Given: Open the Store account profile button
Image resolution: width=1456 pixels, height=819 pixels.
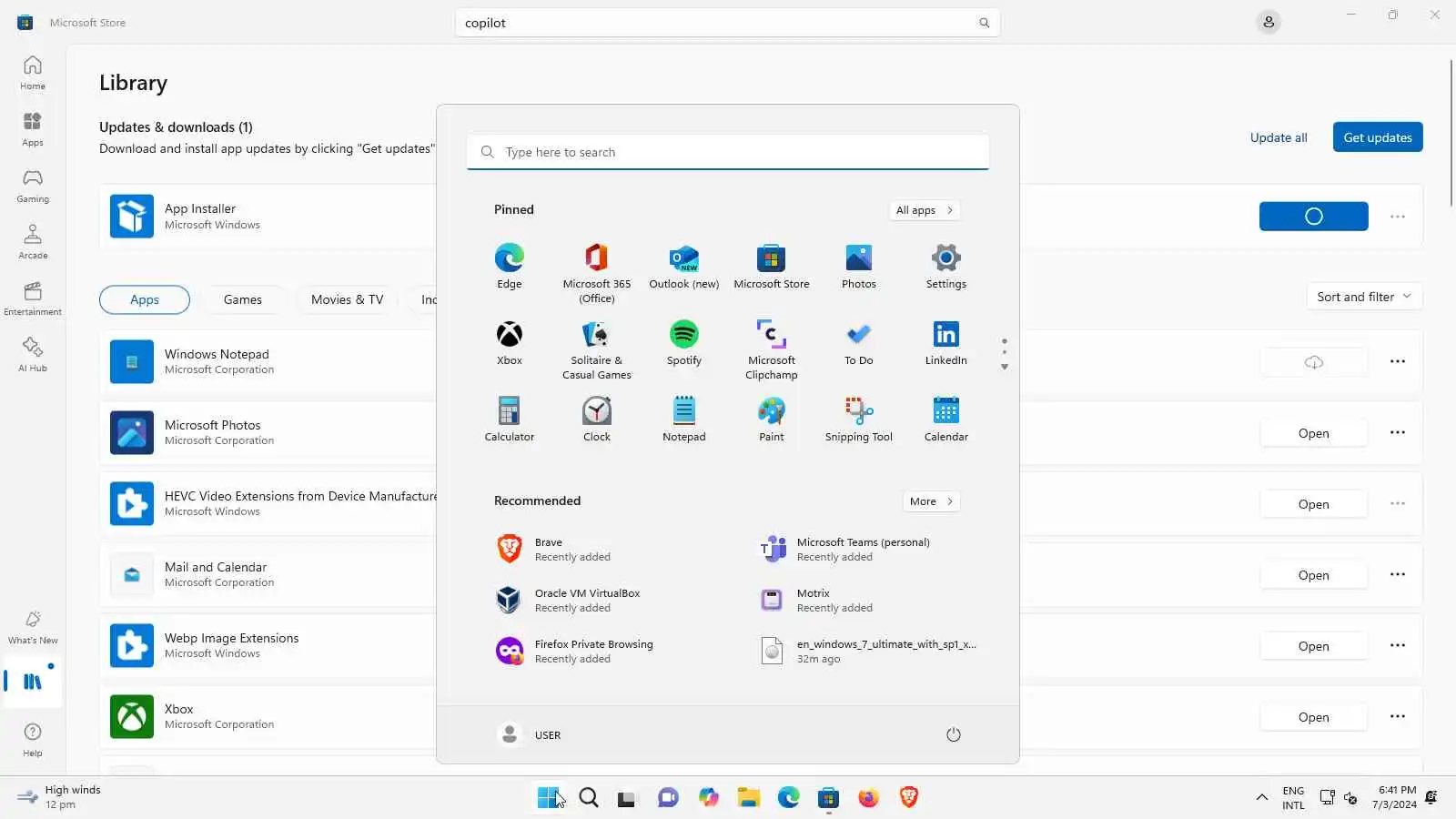Looking at the screenshot, I should click(1269, 23).
